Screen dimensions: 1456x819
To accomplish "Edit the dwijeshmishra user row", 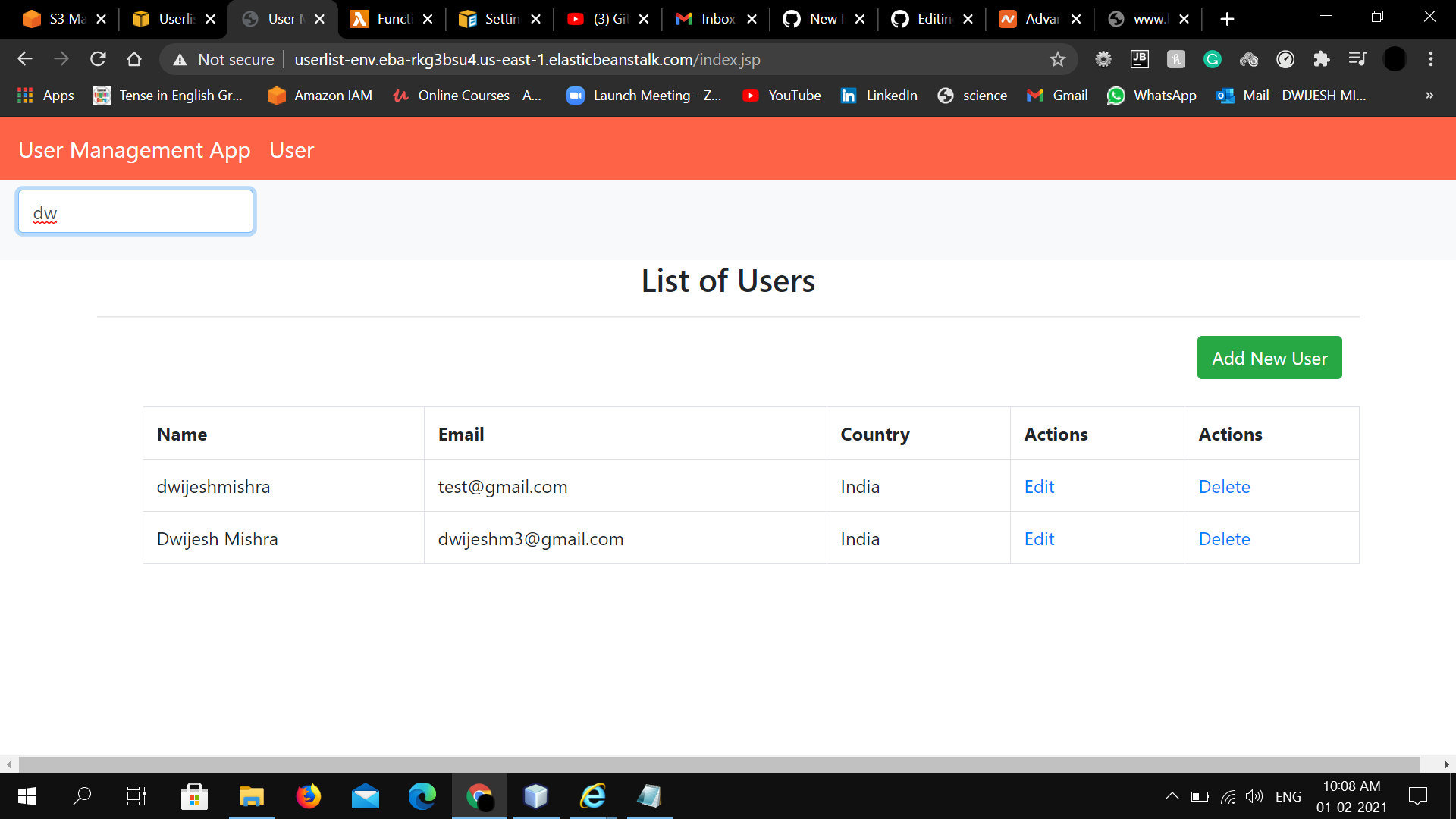I will tap(1039, 487).
